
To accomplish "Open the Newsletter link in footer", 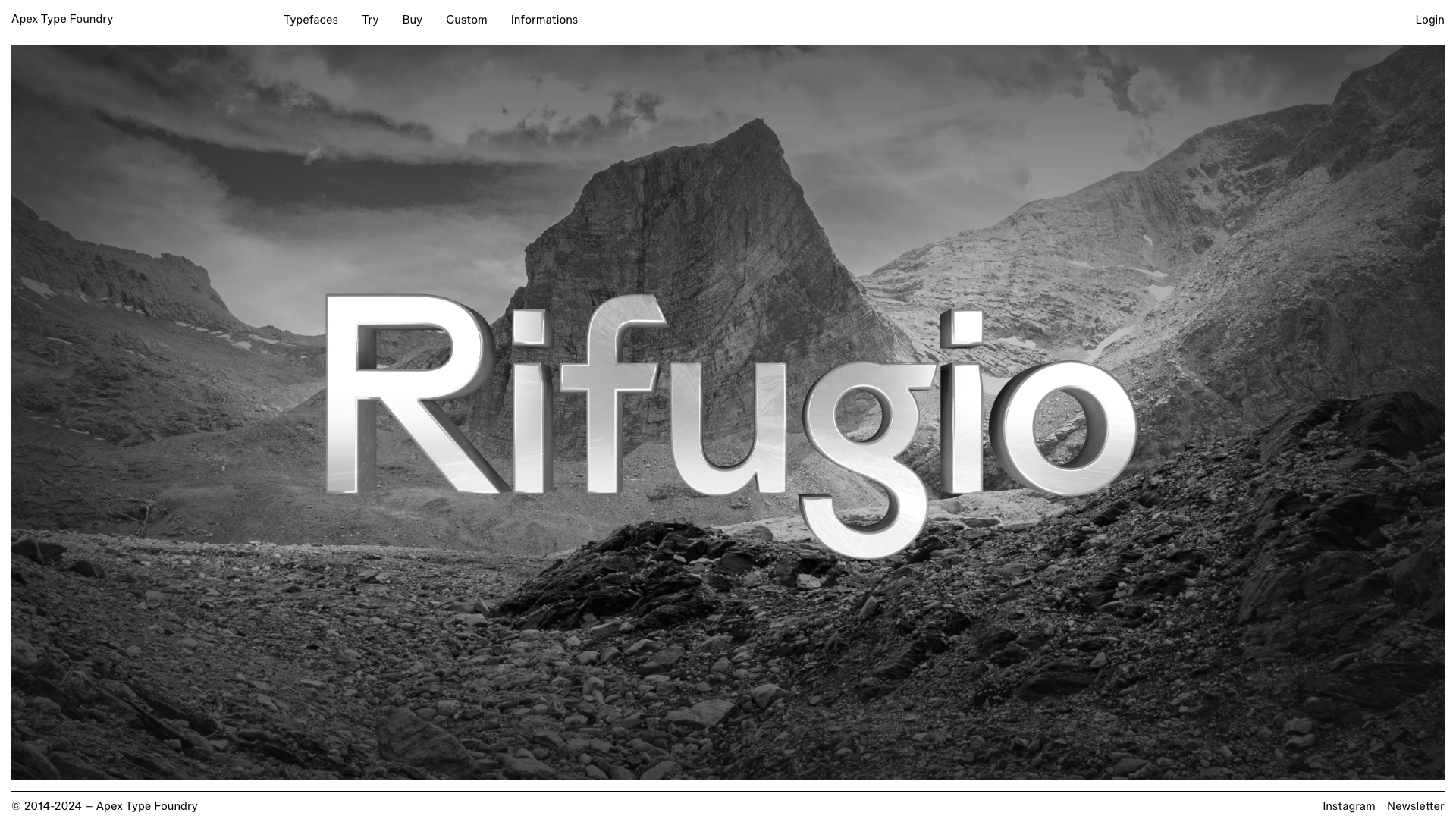I will coord(1415,806).
